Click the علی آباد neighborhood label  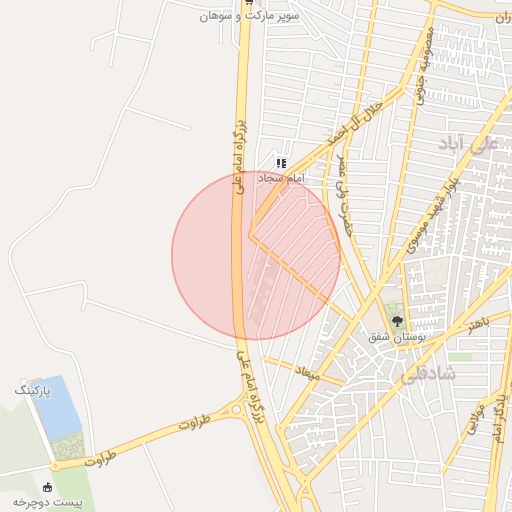(468, 144)
